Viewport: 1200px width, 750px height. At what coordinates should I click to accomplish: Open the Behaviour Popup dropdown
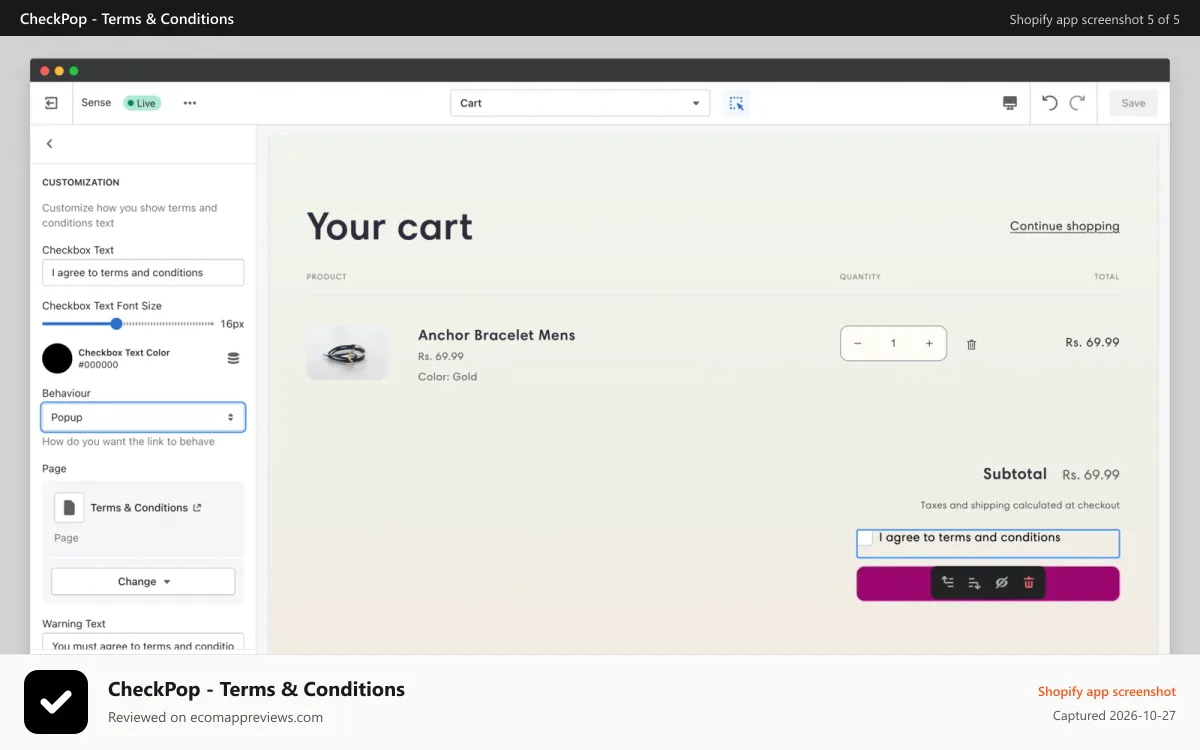pyautogui.click(x=143, y=417)
